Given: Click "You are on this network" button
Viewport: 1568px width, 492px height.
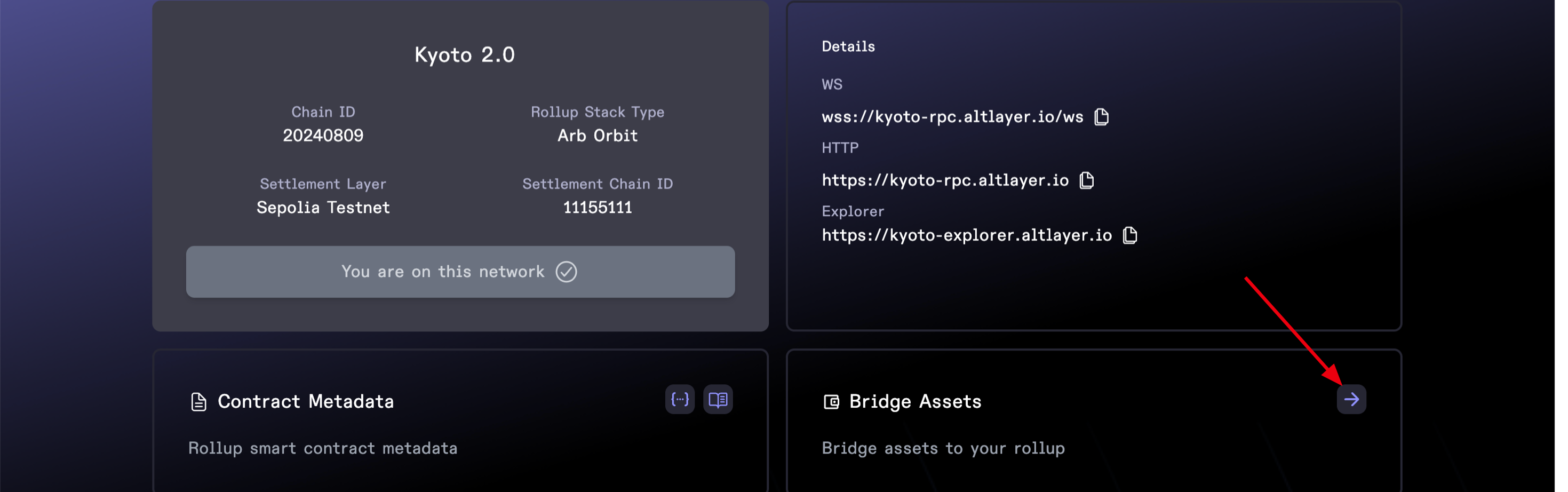Looking at the screenshot, I should click(x=459, y=272).
